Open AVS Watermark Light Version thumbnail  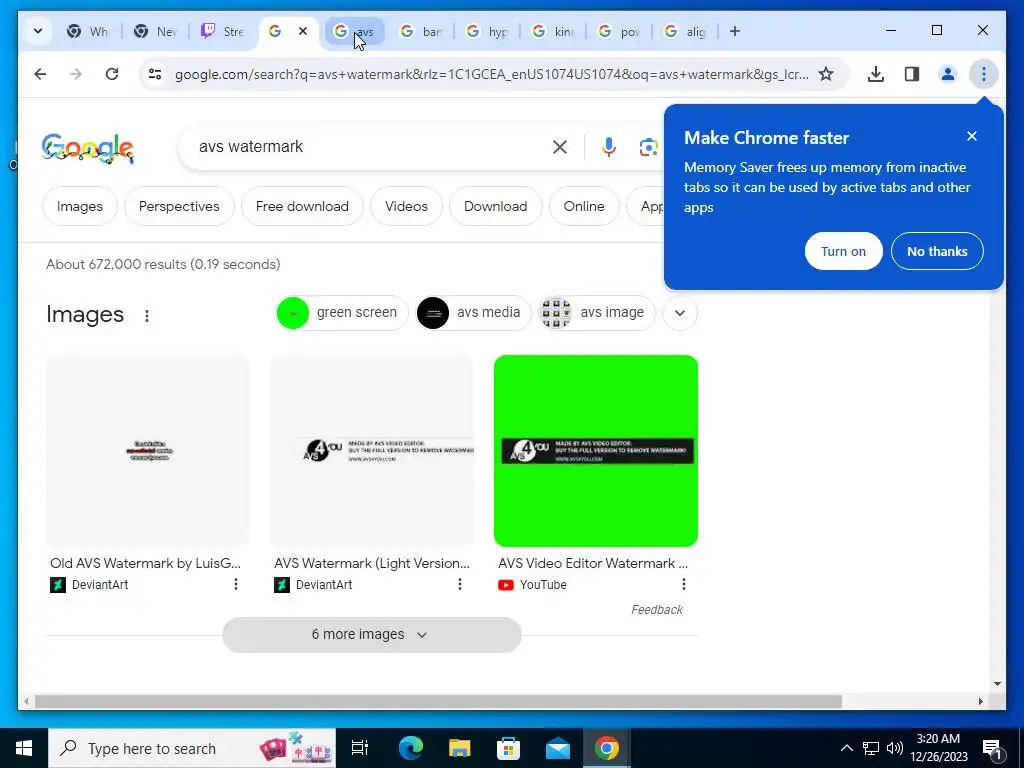tap(372, 451)
